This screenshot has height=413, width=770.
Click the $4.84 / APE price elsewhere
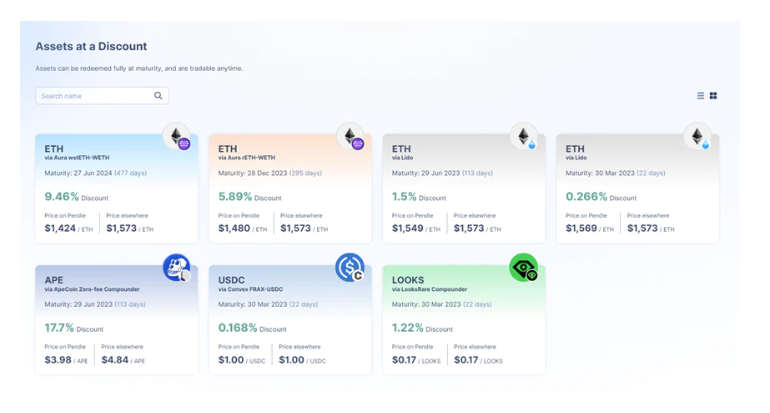point(123,360)
